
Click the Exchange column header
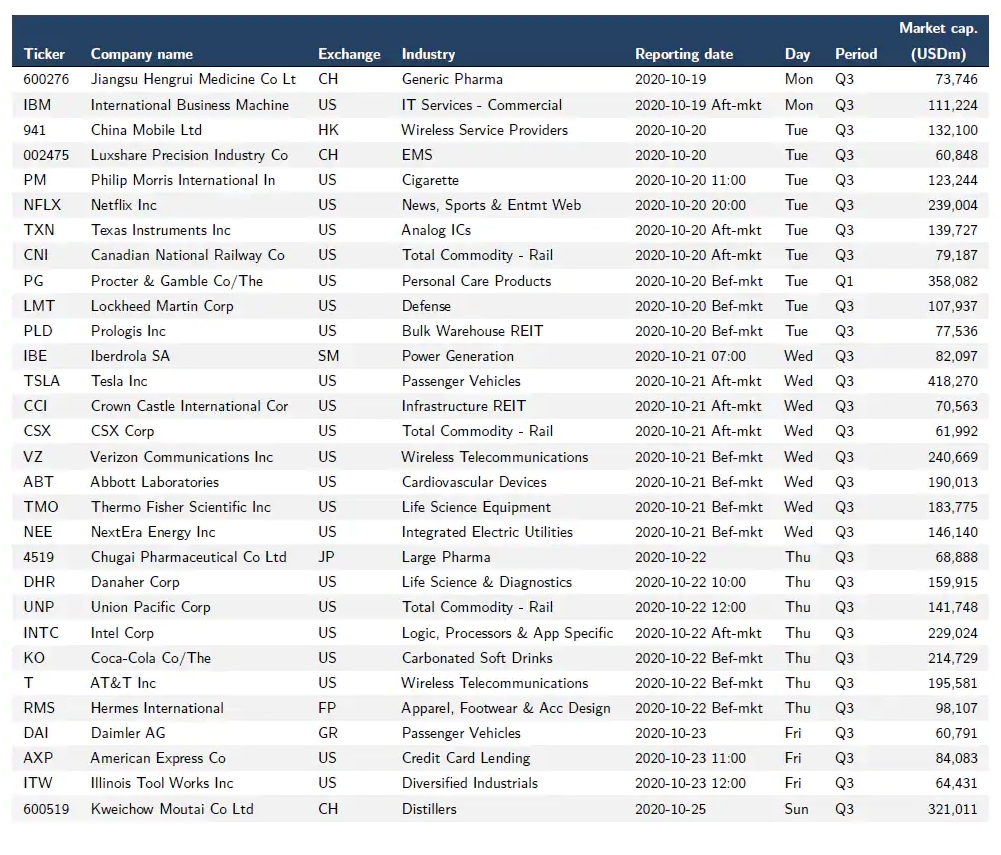349,54
